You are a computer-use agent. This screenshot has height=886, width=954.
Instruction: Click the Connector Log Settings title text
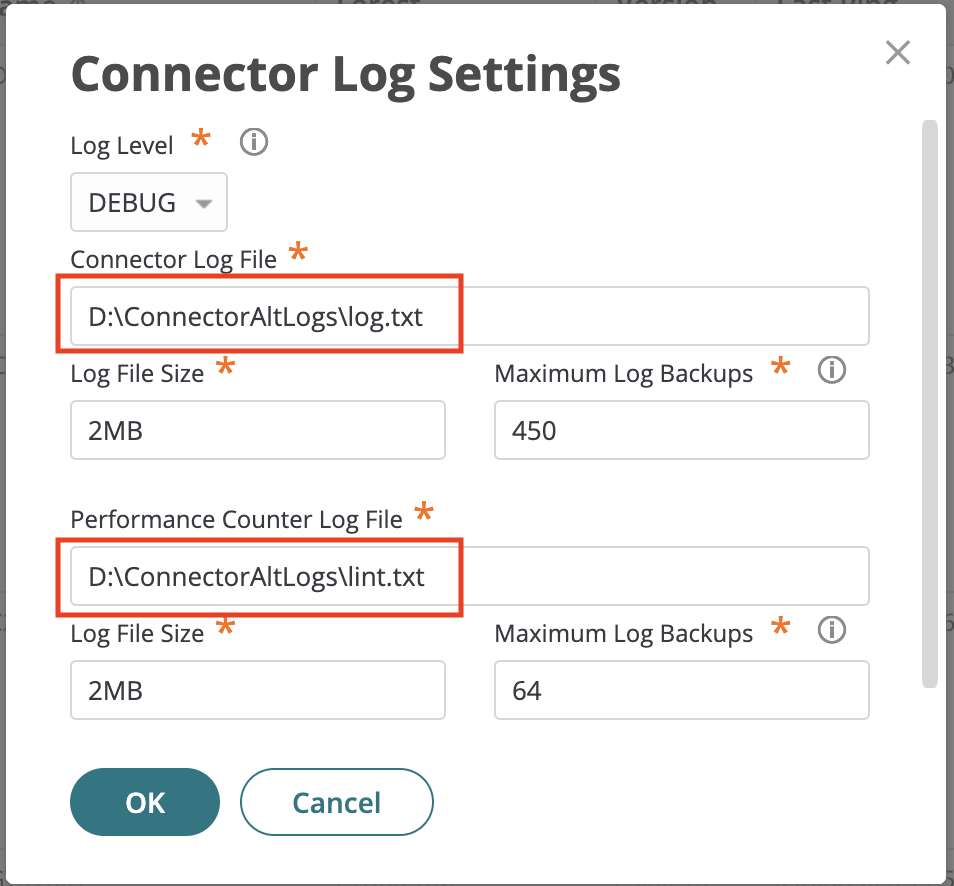[344, 73]
